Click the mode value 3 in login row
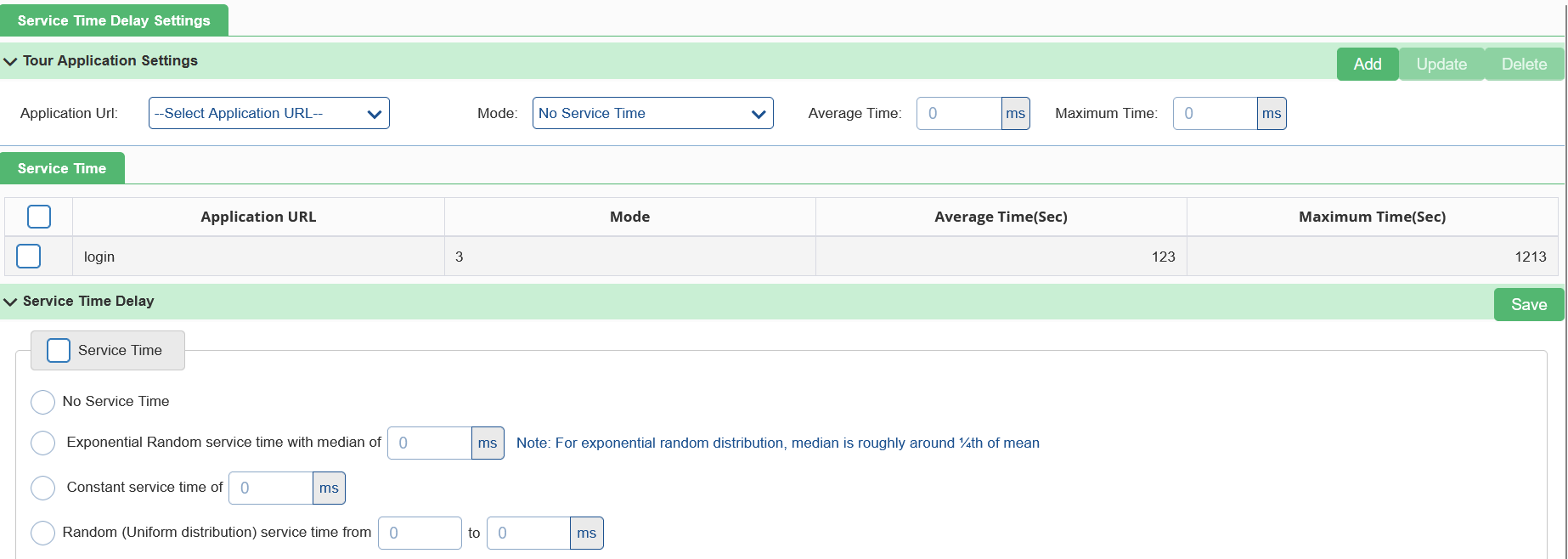Image resolution: width=1568 pixels, height=559 pixels. (x=459, y=257)
